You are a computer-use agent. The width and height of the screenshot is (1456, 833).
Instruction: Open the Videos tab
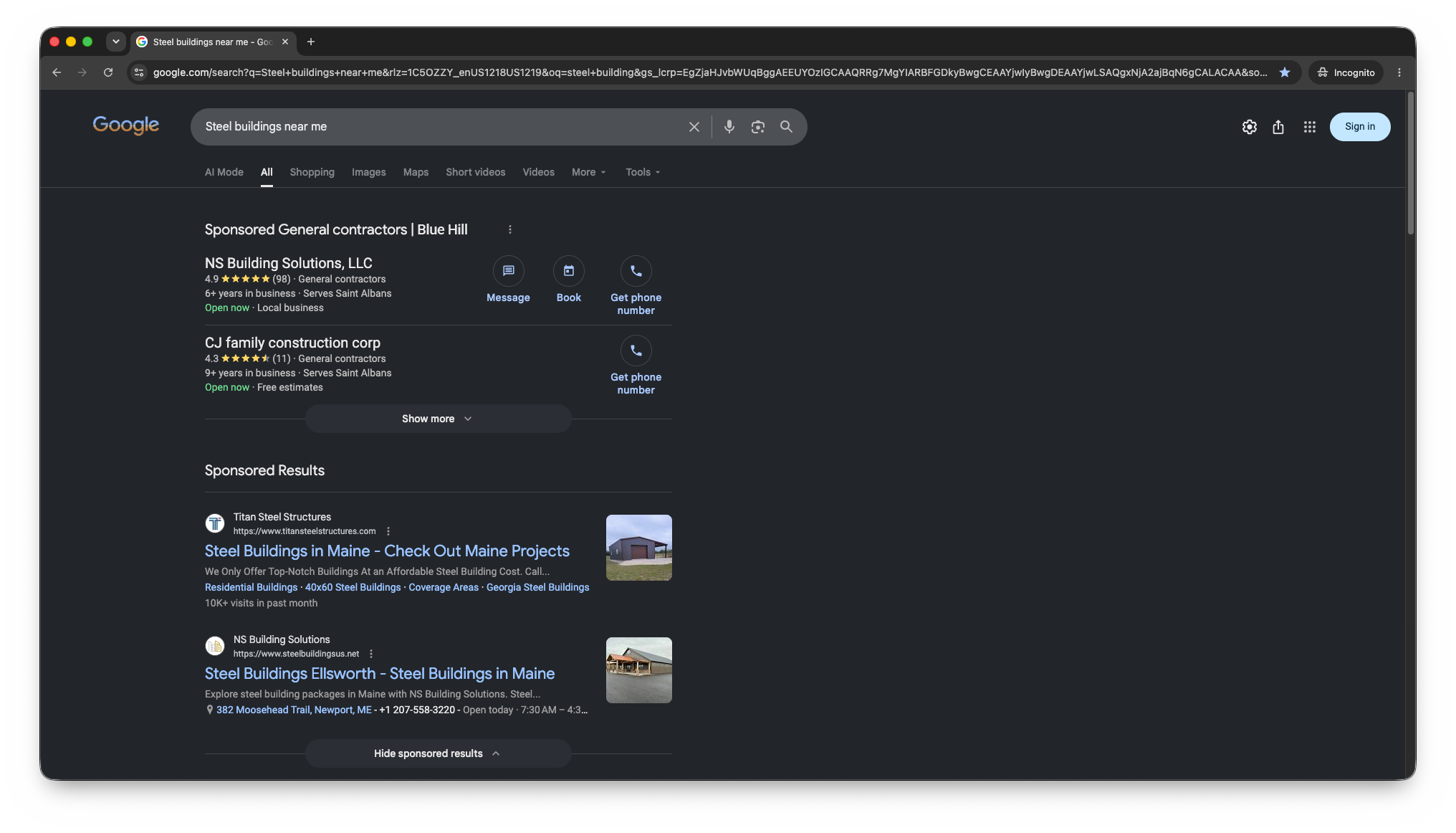click(538, 172)
